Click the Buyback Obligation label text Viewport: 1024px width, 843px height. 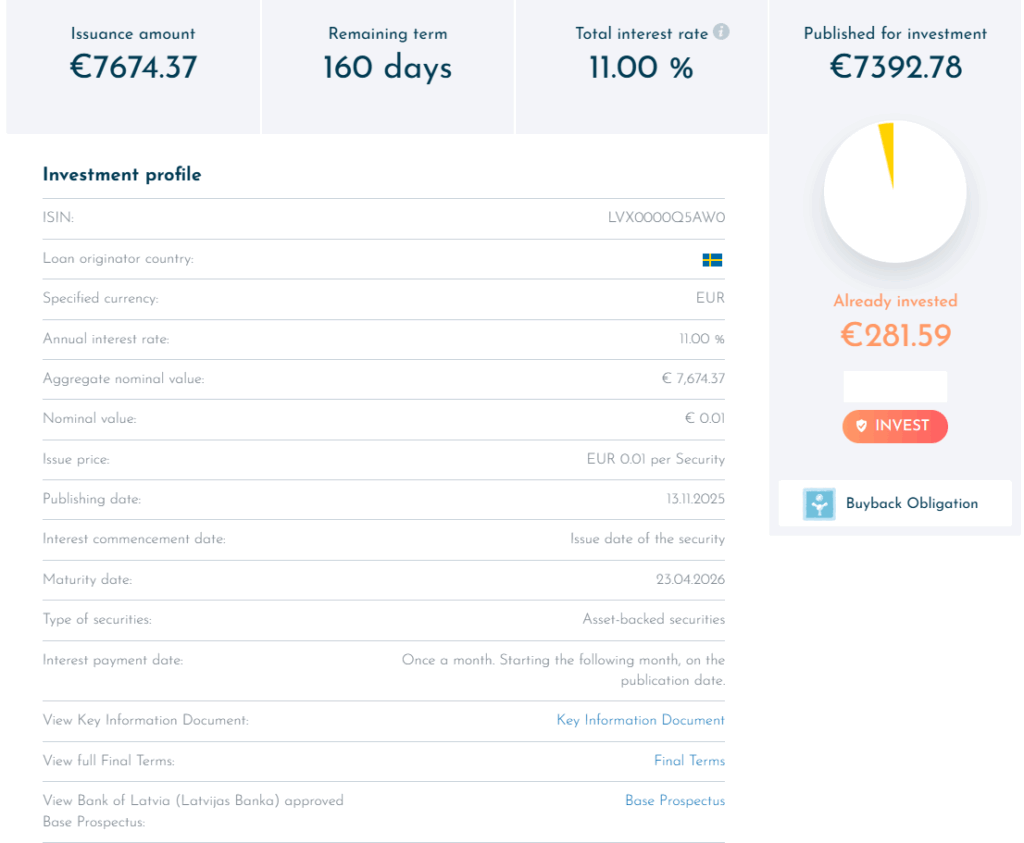[911, 504]
